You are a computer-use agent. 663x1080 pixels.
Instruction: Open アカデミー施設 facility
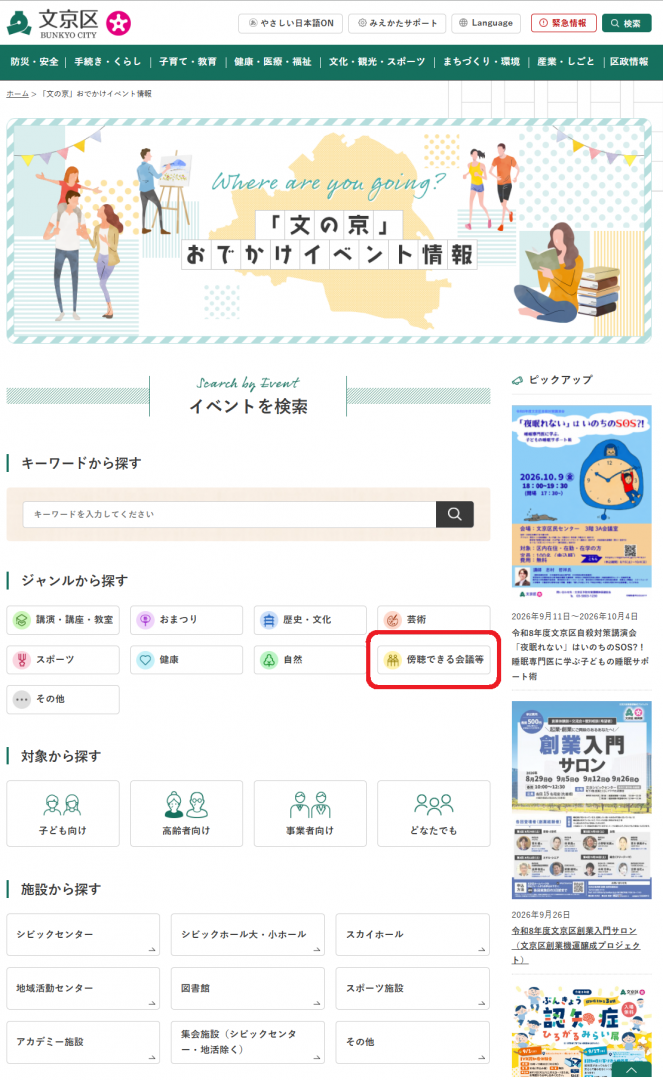click(83, 1042)
